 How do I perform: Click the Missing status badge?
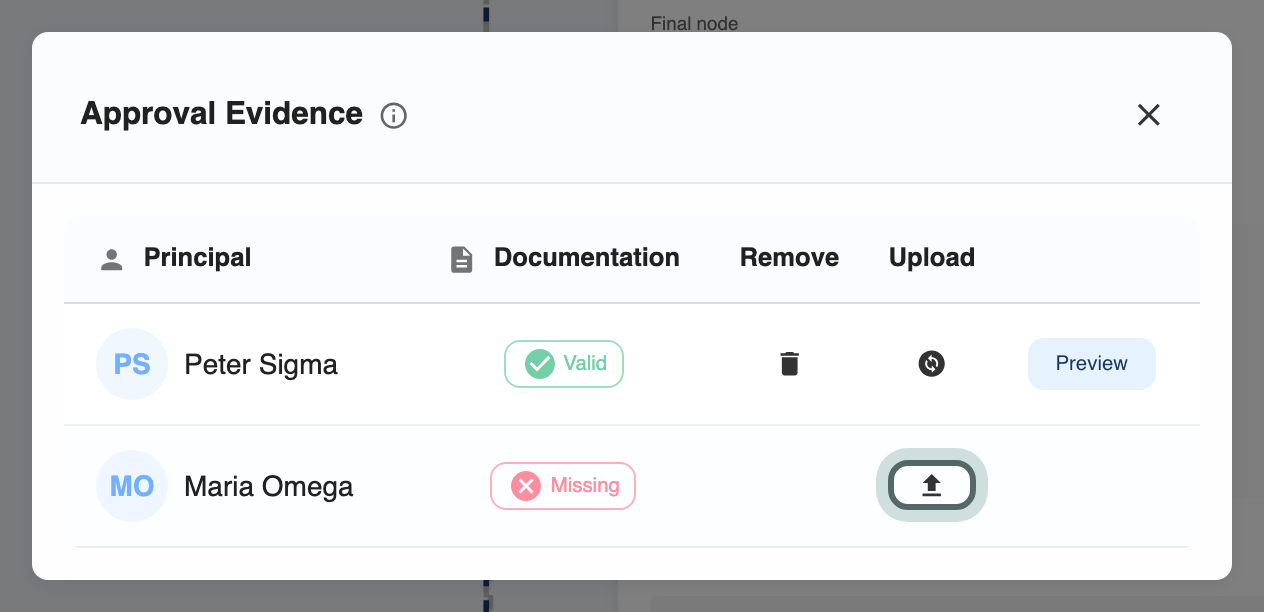(563, 486)
